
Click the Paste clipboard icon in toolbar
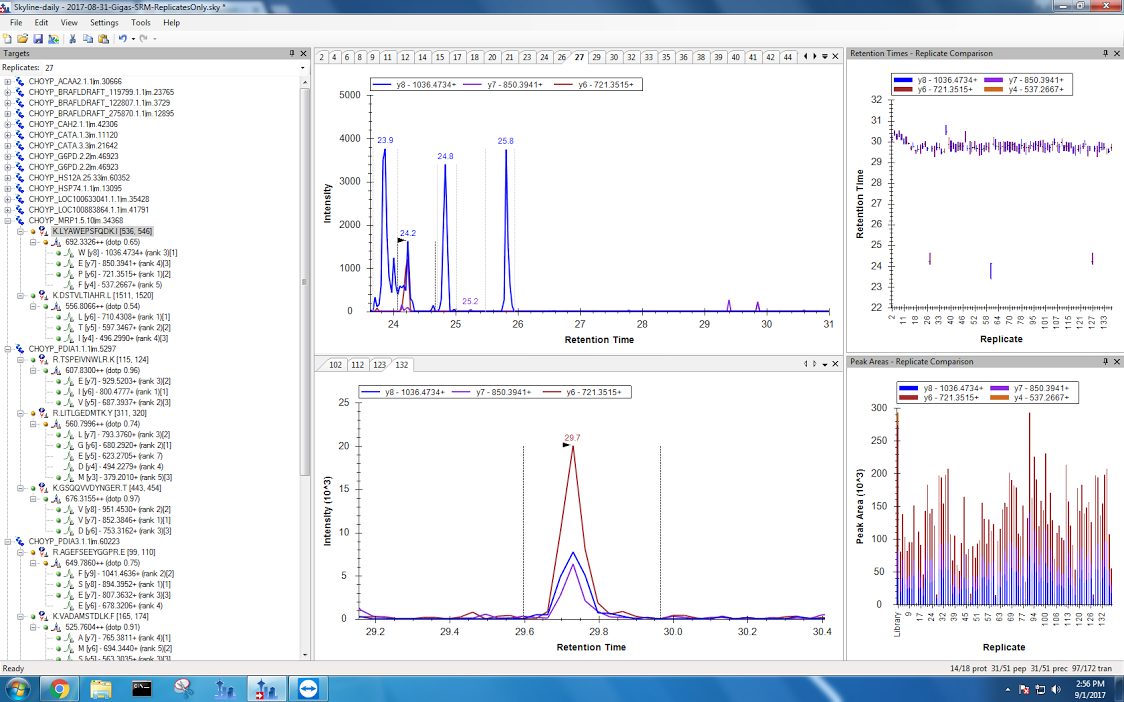click(103, 38)
